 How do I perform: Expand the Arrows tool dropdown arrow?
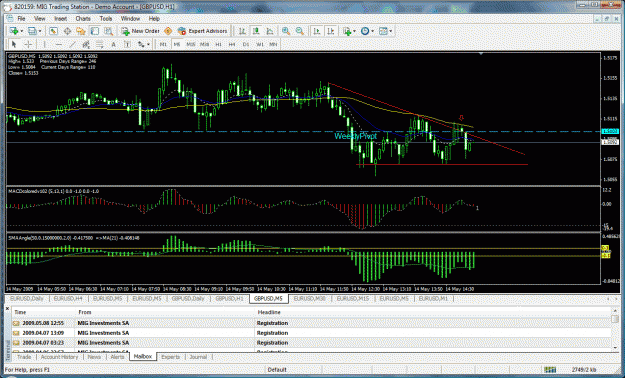pos(149,44)
